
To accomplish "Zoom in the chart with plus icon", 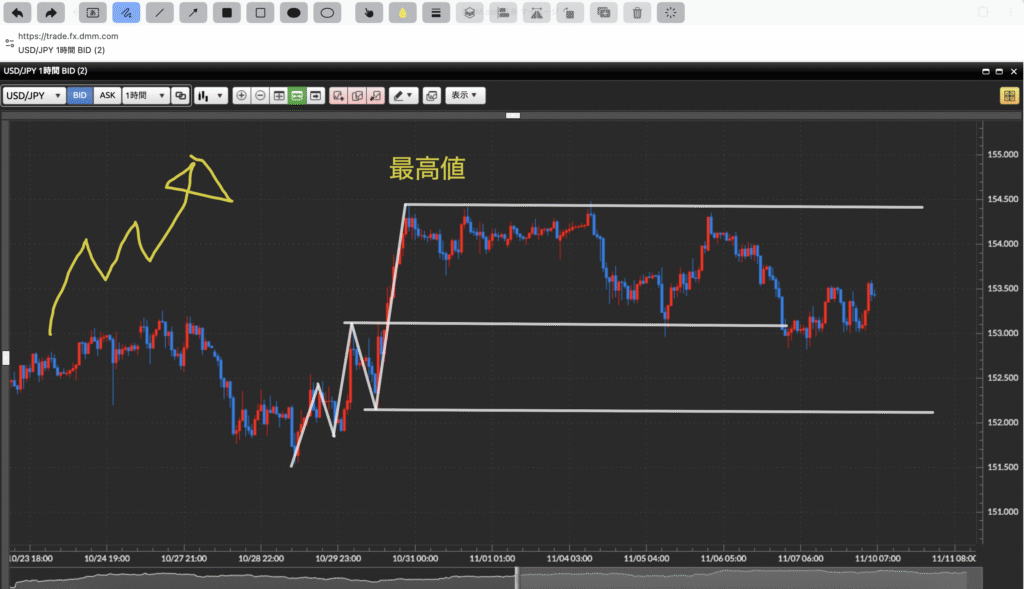I will (x=241, y=96).
